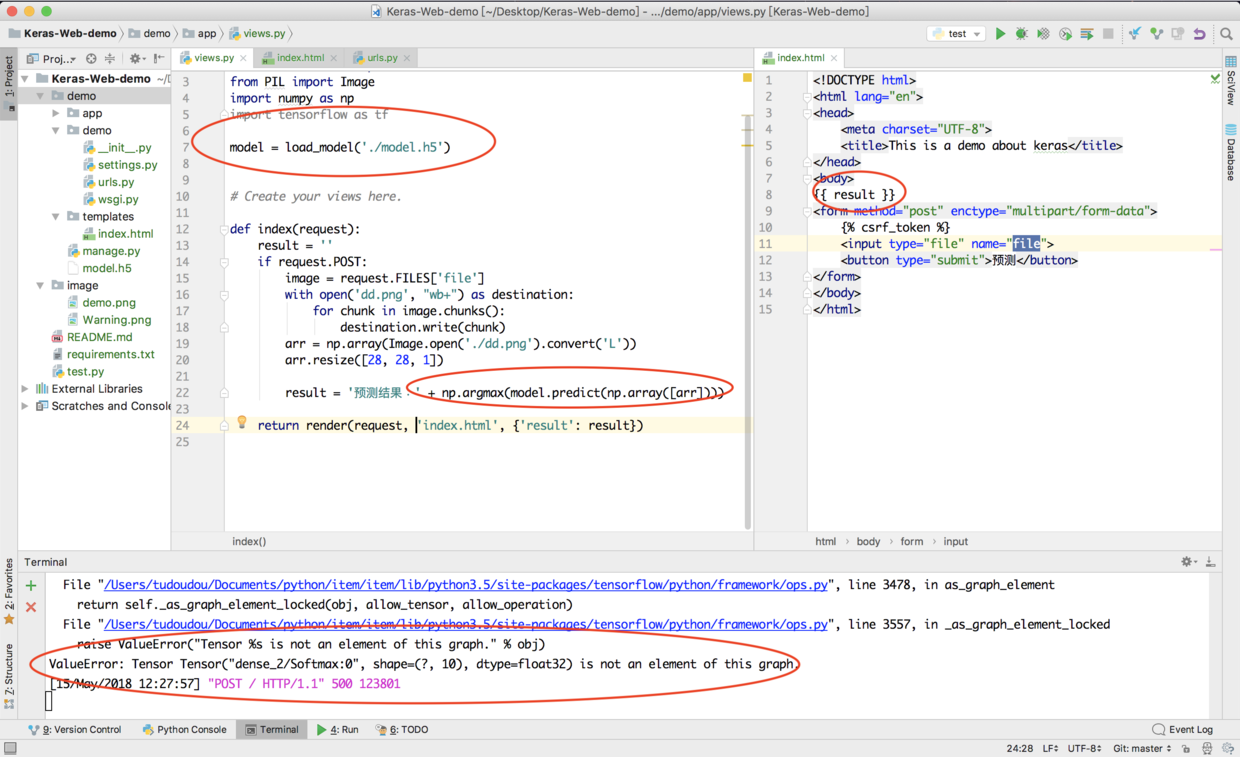The width and height of the screenshot is (1240, 757).
Task: Open the Project panel settings gear
Action: (x=136, y=59)
